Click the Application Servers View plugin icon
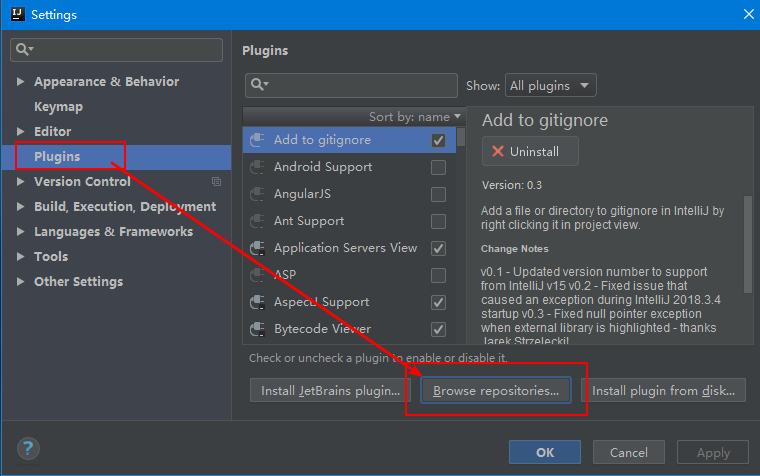 point(257,248)
